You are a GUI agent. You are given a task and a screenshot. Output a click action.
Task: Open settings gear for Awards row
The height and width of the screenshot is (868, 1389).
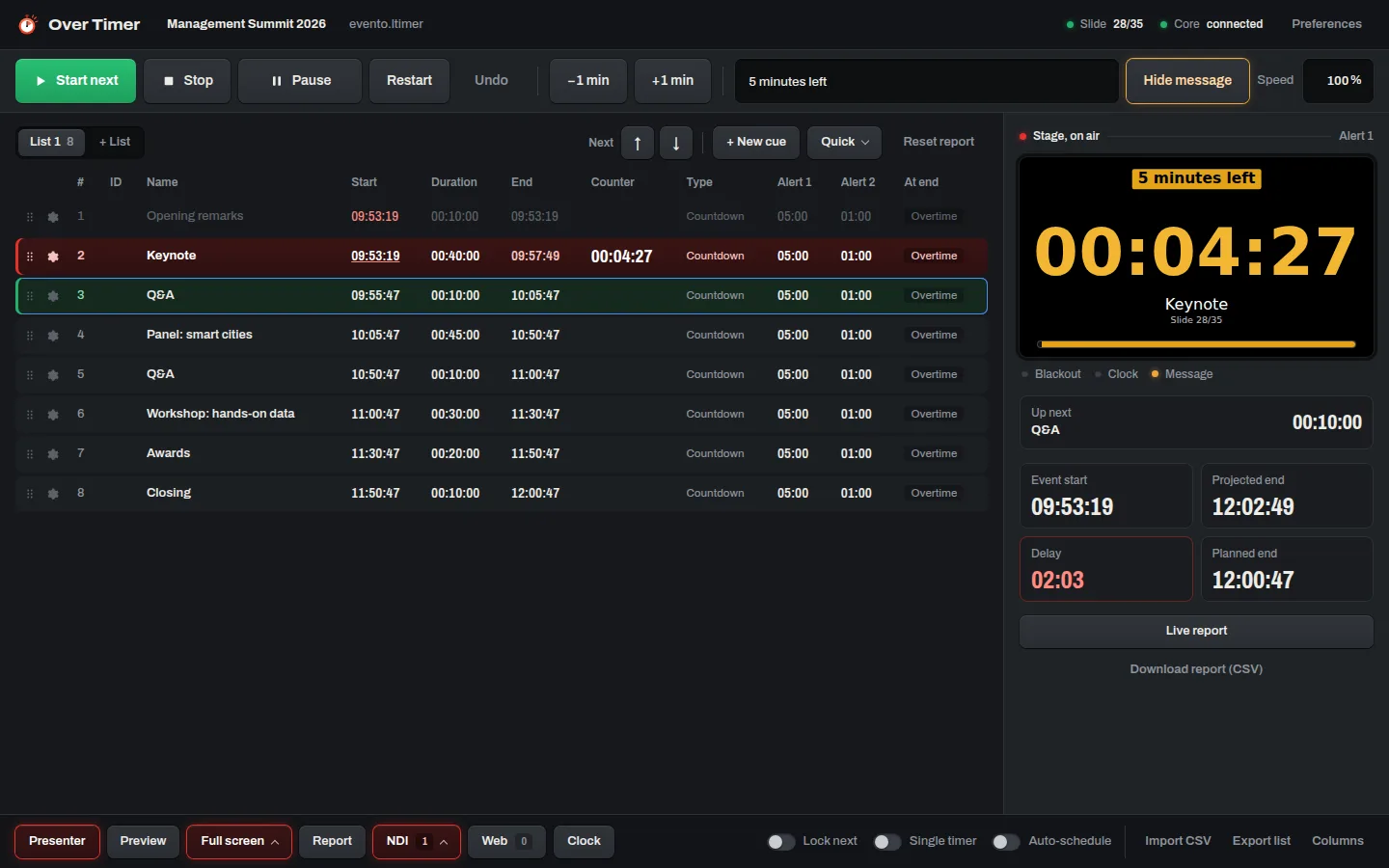pyautogui.click(x=53, y=454)
